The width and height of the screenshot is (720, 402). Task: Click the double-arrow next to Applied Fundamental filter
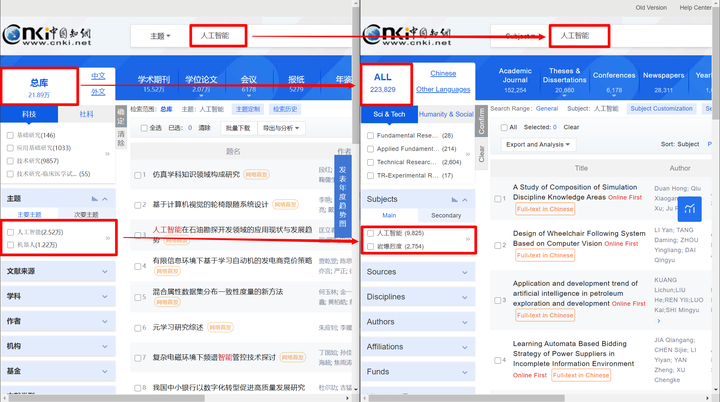pos(468,154)
